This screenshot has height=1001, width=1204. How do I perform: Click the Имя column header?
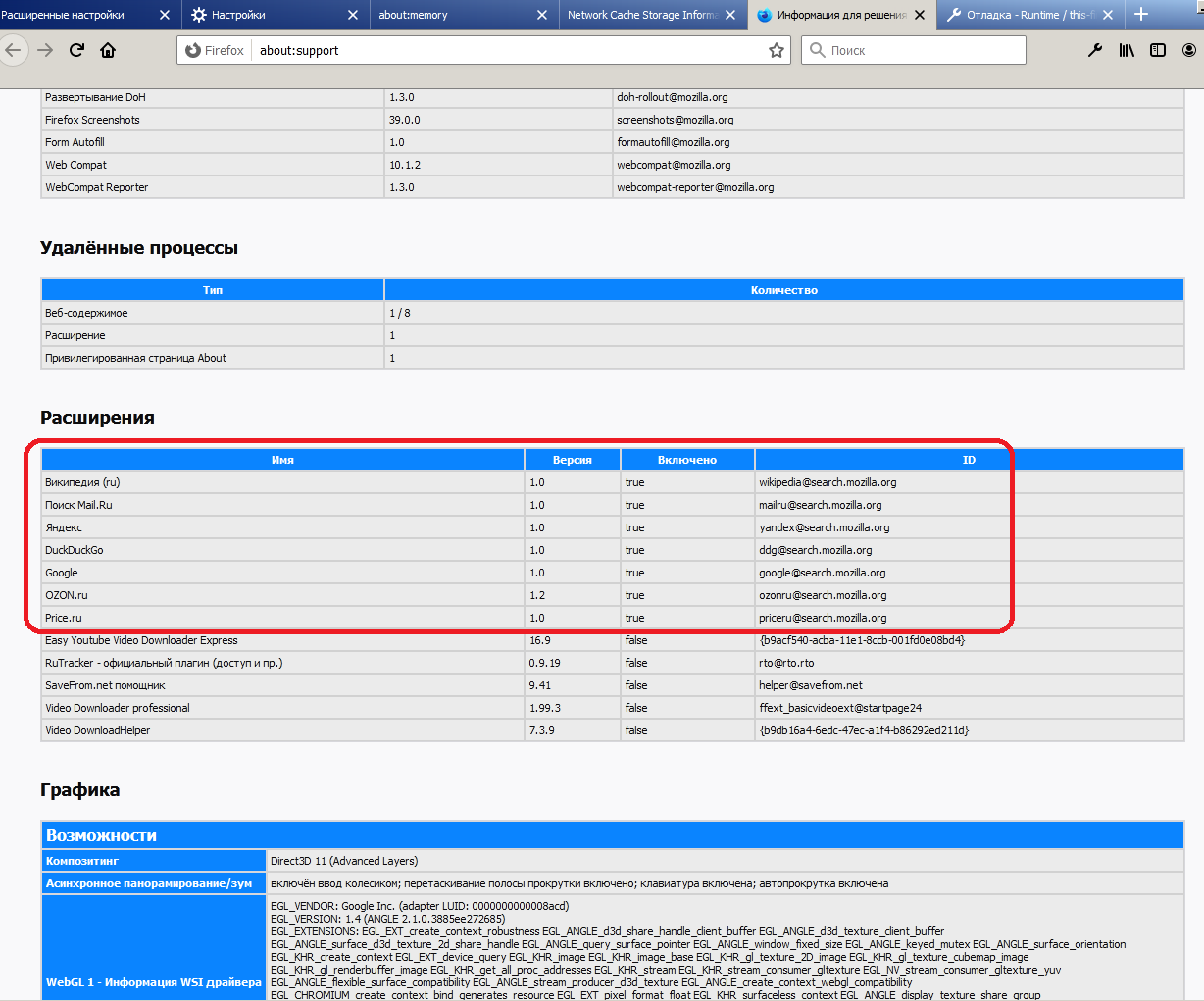pos(282,460)
